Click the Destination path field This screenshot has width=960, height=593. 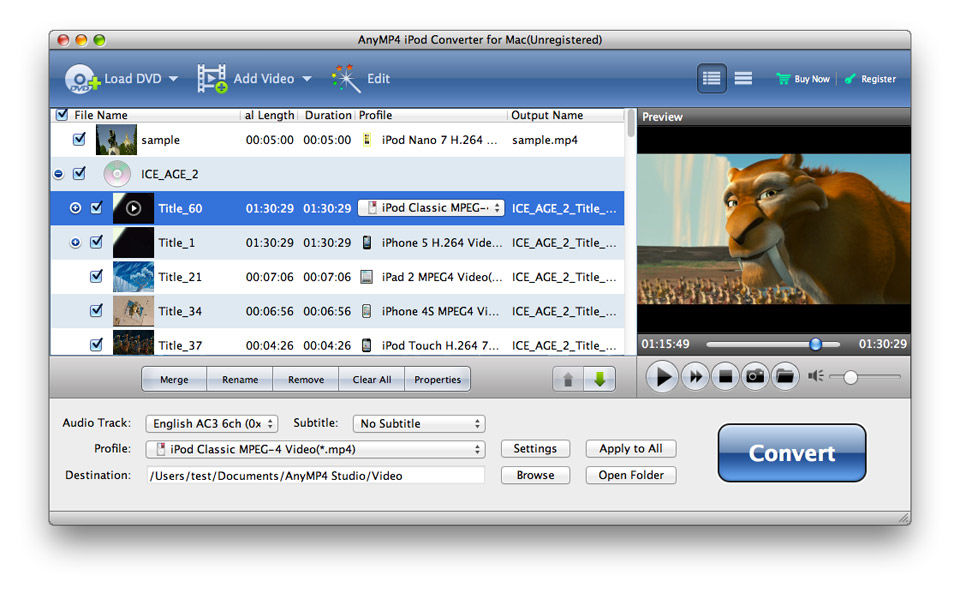coord(315,476)
